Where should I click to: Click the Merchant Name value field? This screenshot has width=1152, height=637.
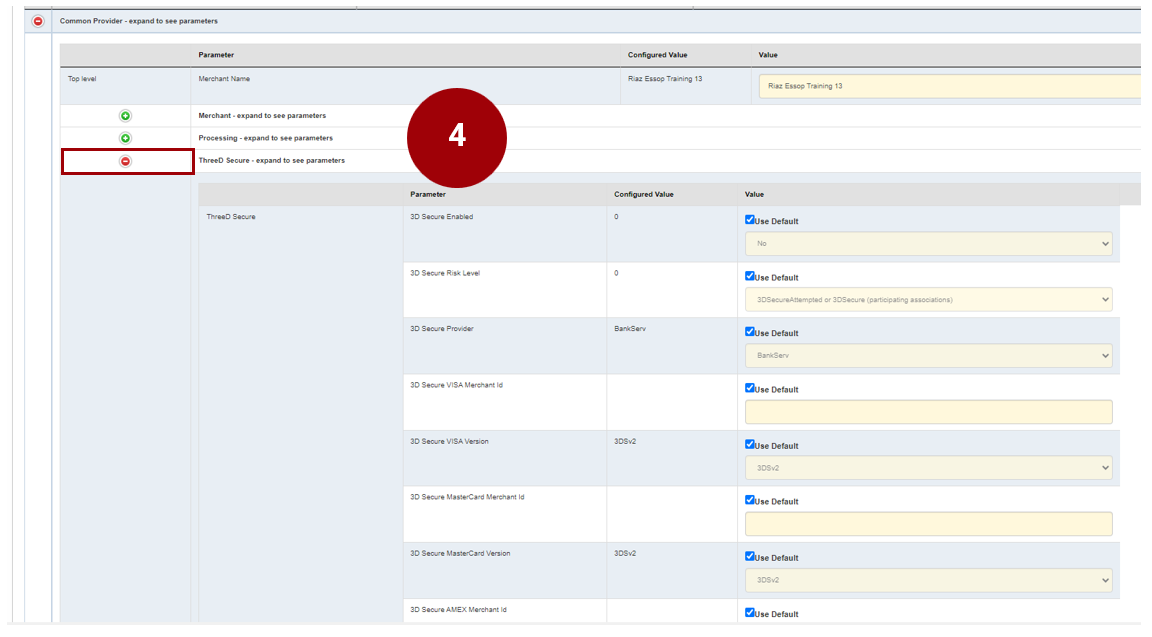coord(949,86)
